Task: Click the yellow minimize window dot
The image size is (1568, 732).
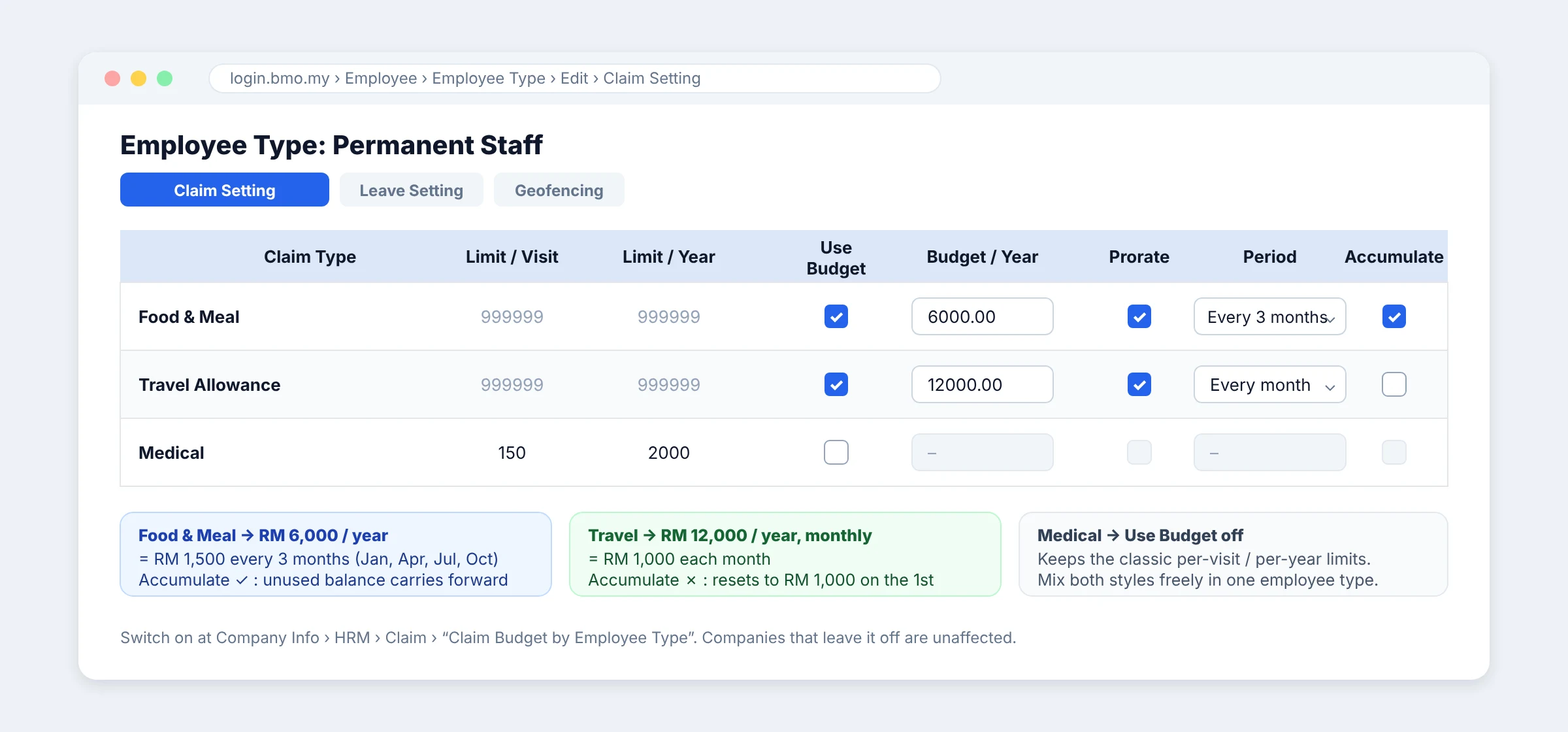Action: (x=139, y=78)
